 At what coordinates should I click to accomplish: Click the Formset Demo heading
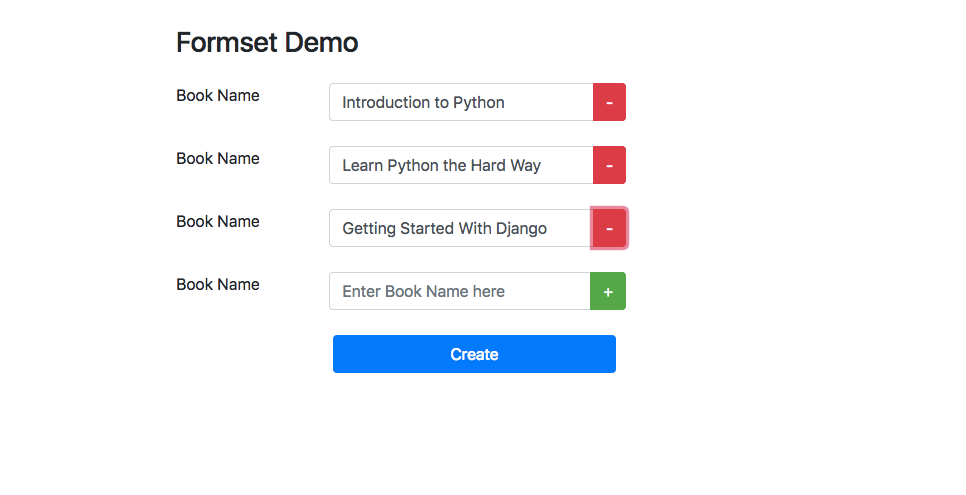(x=267, y=43)
